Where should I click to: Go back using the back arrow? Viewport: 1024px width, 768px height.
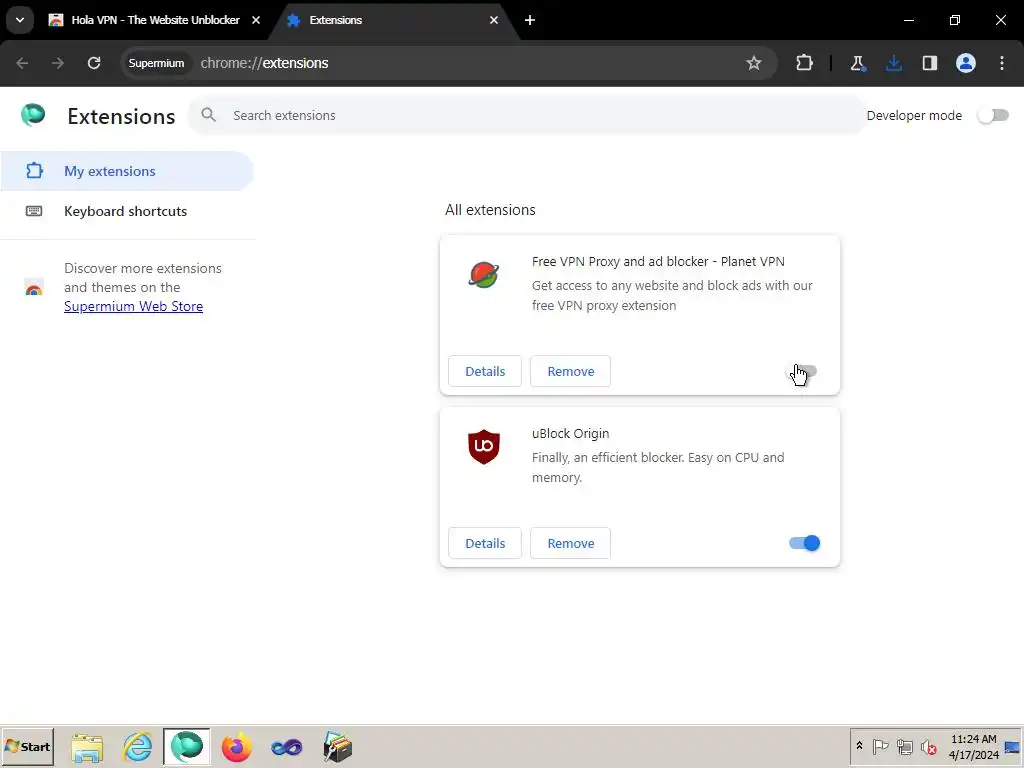tap(22, 63)
